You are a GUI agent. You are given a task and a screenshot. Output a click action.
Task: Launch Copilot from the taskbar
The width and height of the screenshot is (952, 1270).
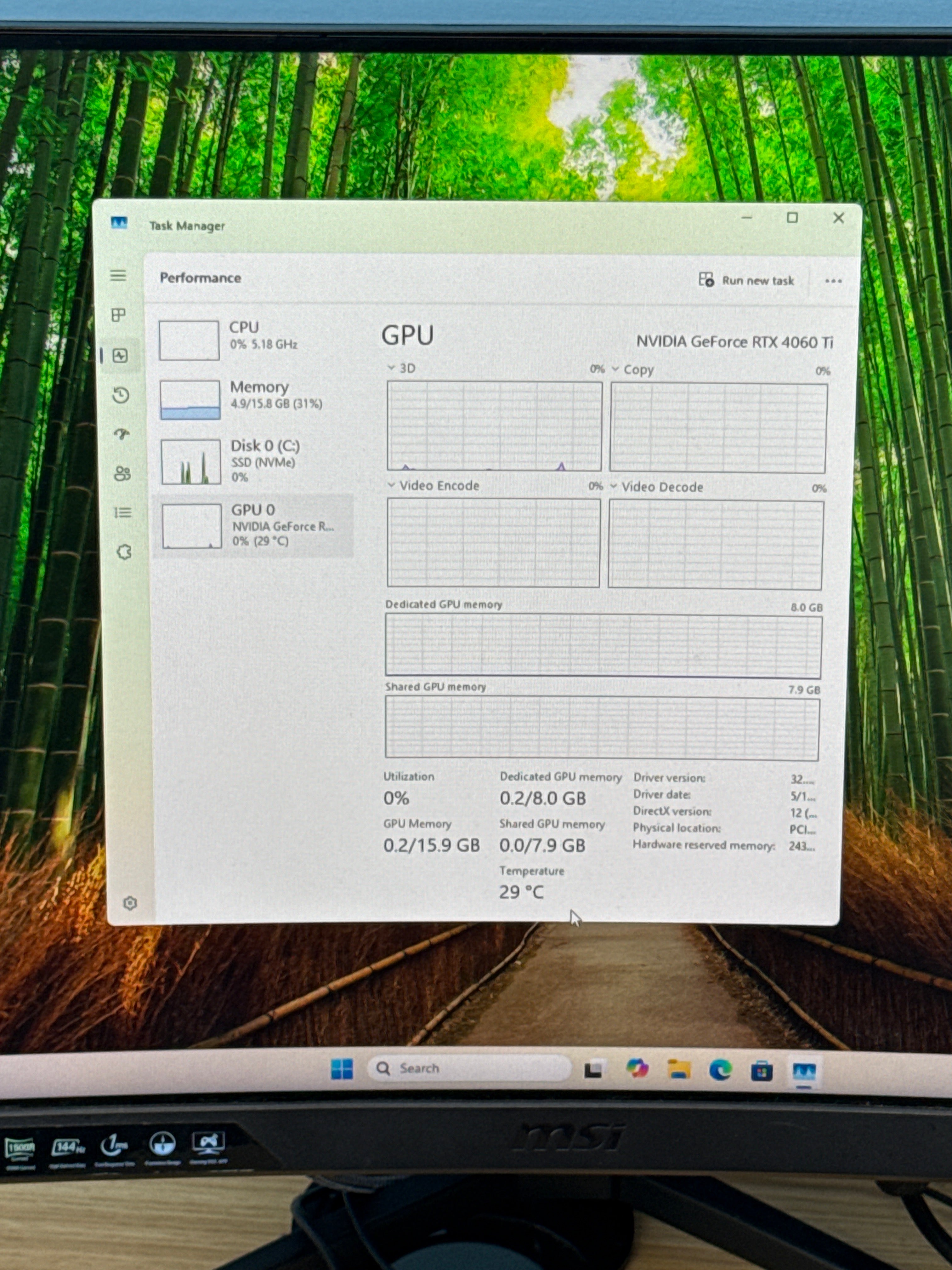pyautogui.click(x=637, y=1069)
